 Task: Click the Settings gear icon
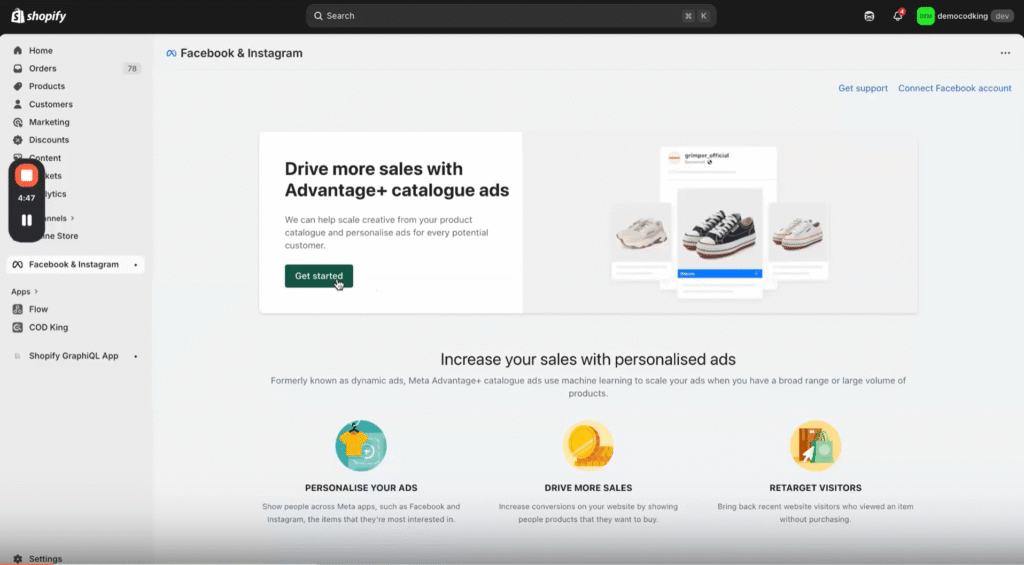[18, 559]
